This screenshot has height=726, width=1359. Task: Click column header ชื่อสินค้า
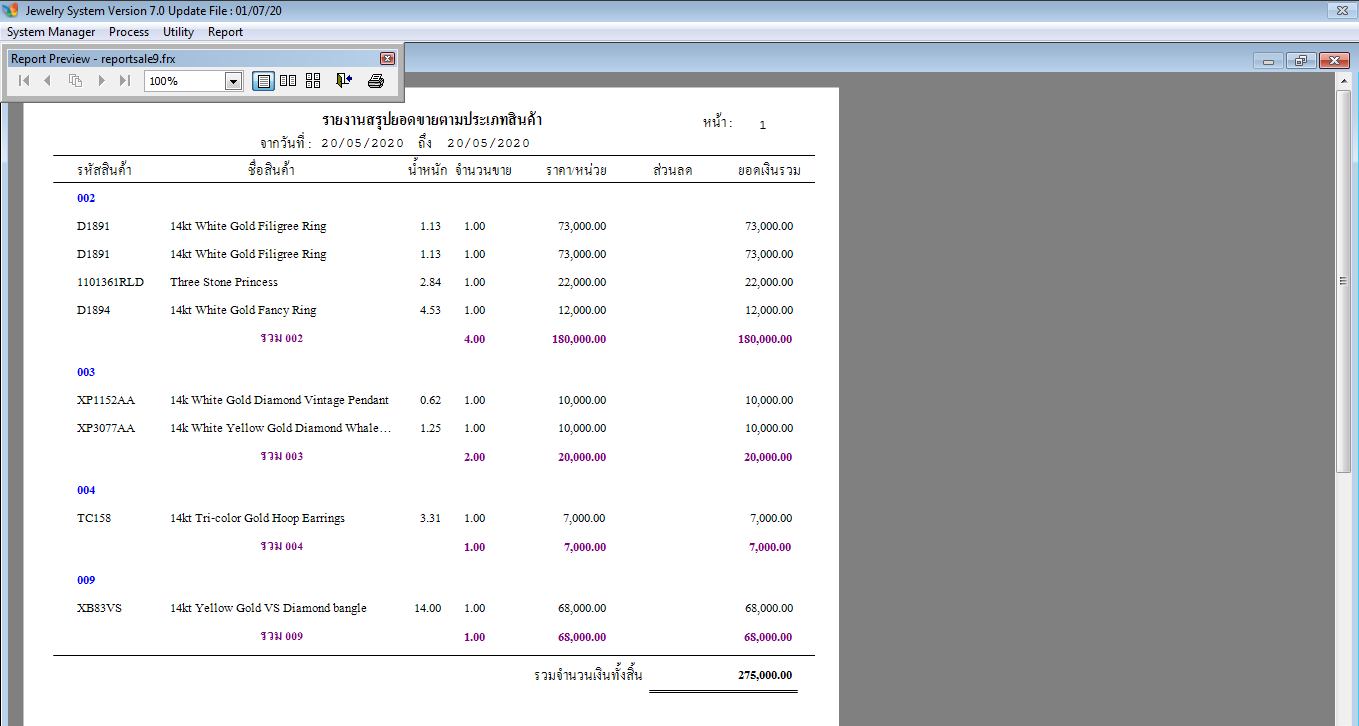click(271, 171)
